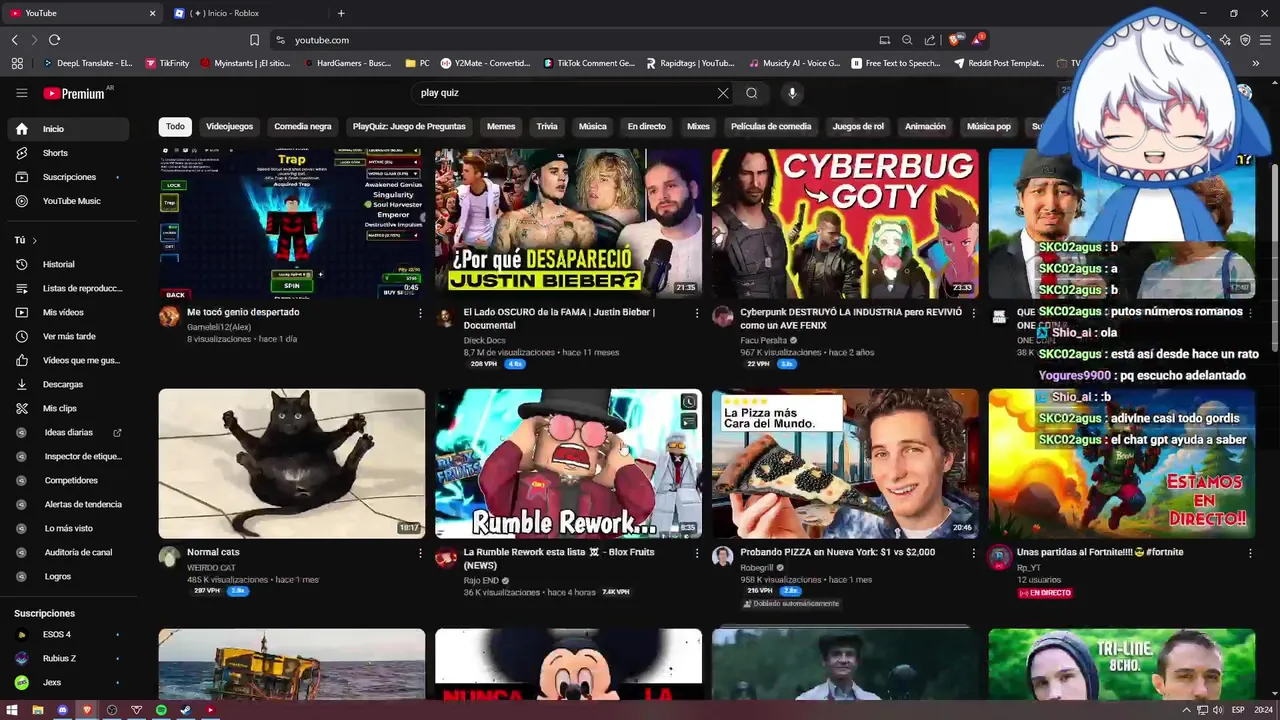The image size is (1280, 720).
Task: Click Robegrill channel avatar
Action: (x=722, y=557)
